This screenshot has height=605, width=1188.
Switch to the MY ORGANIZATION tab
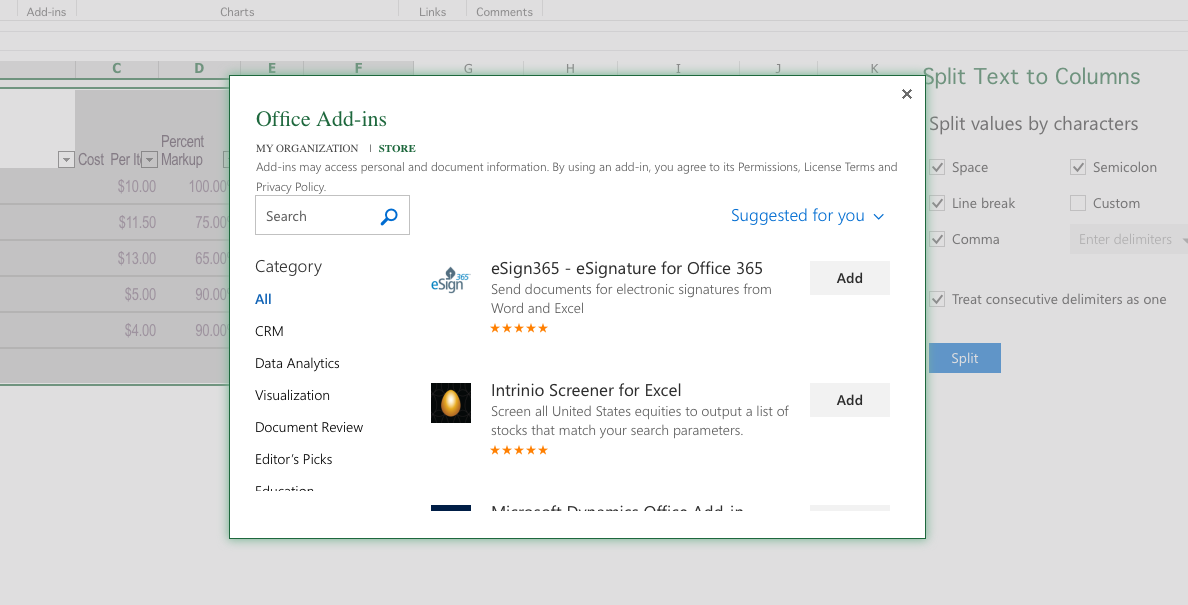point(307,148)
